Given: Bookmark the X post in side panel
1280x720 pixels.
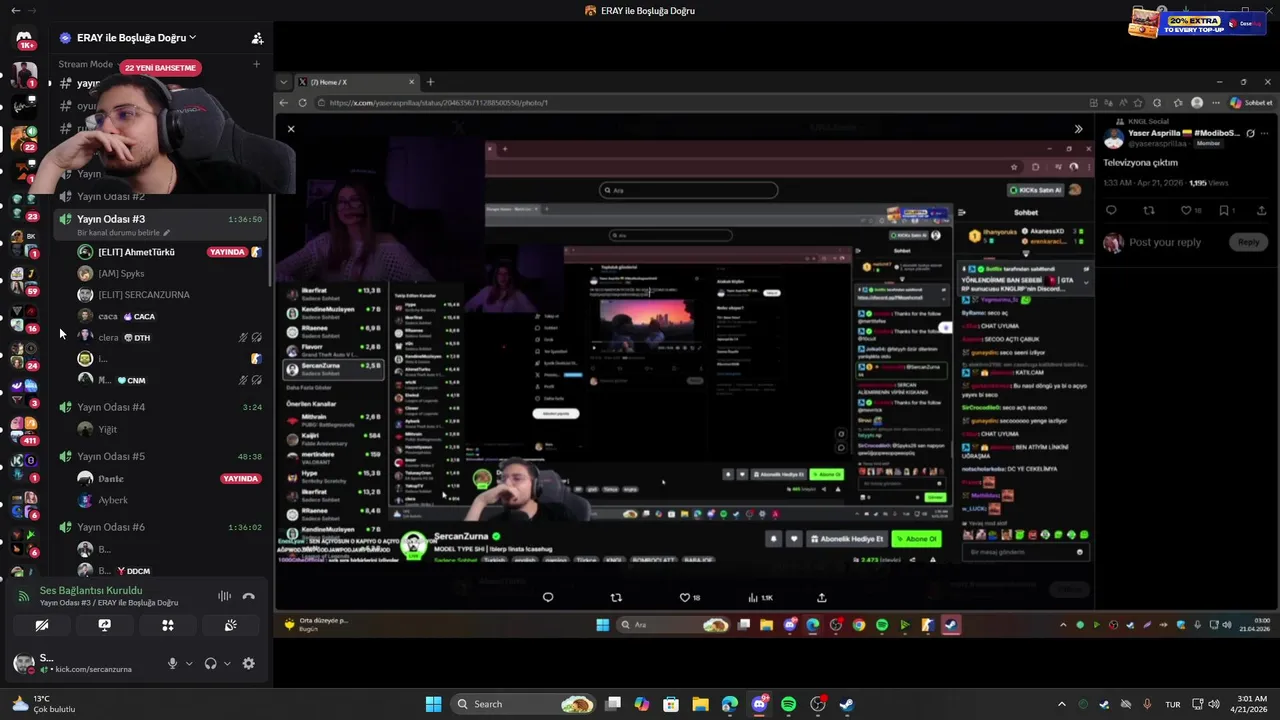Looking at the screenshot, I should point(1224,211).
